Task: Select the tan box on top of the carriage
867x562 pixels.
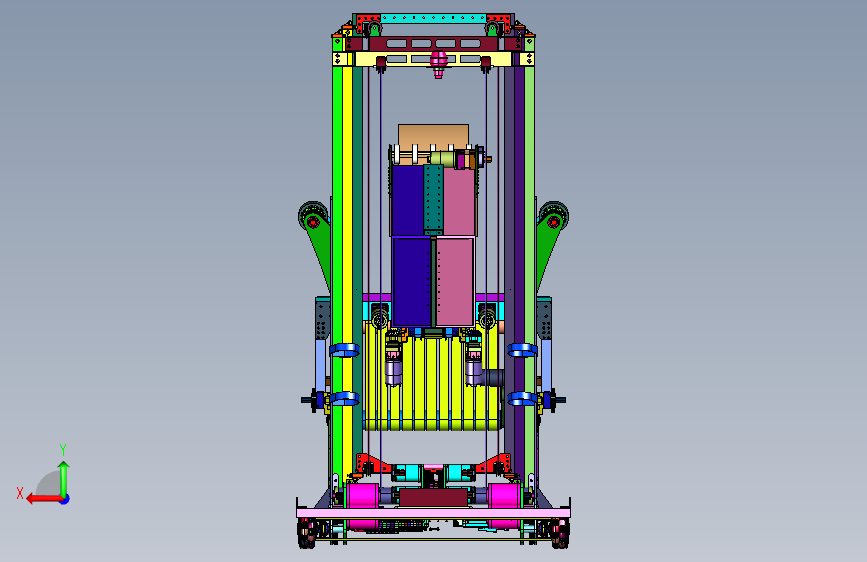Action: pos(434,137)
